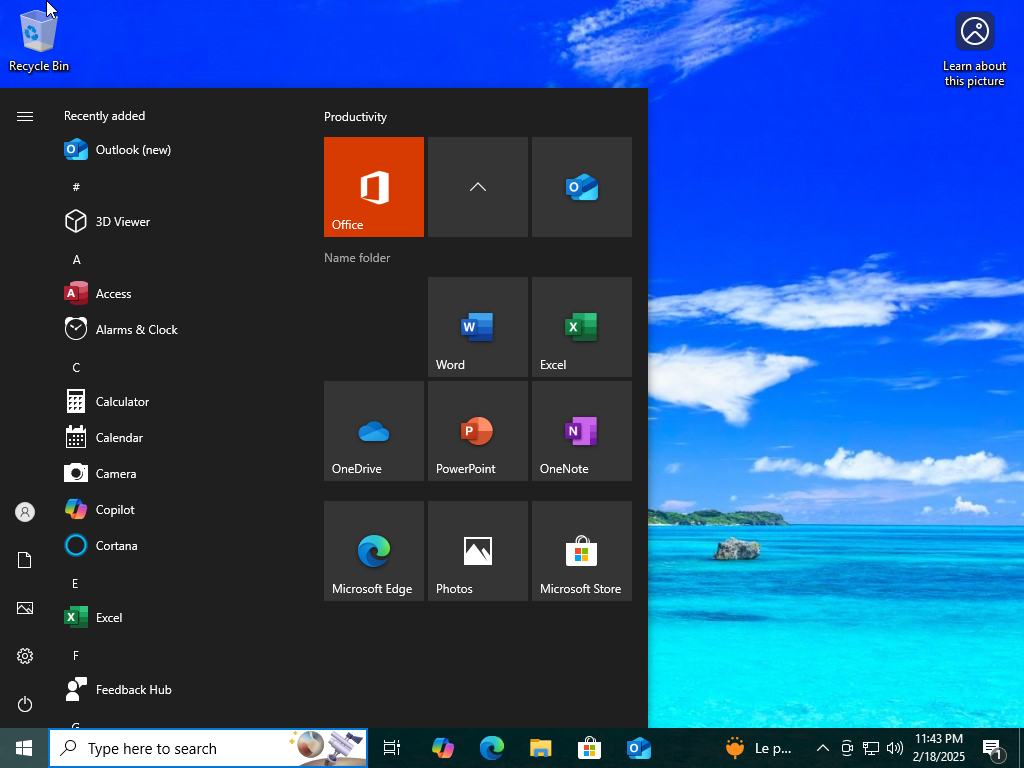Open Outlook (new) from Recently added
Screen dimensions: 1024x768
tap(176, 150)
